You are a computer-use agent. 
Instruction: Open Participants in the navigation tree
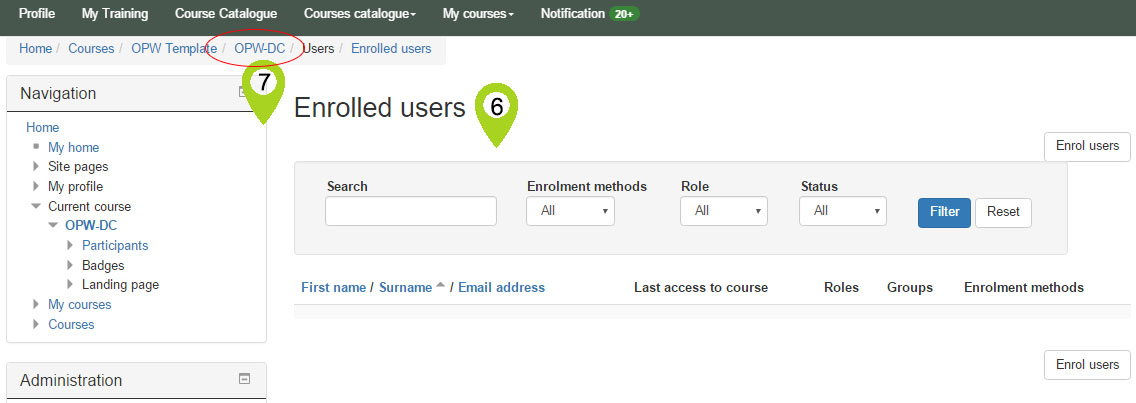pos(115,245)
